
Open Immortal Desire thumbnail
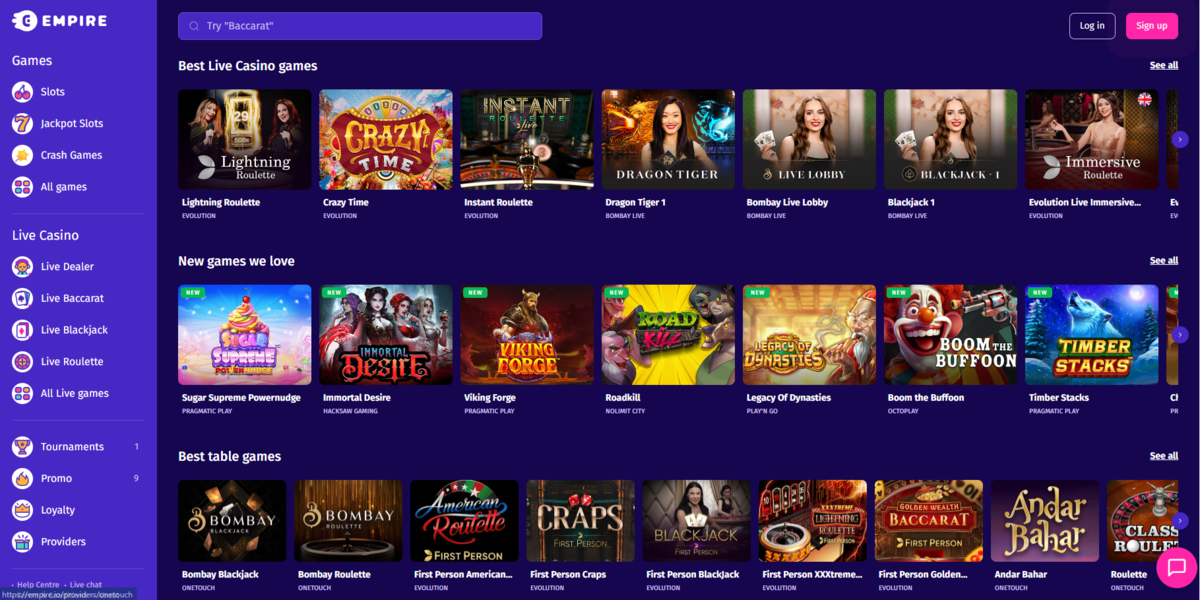pos(386,335)
